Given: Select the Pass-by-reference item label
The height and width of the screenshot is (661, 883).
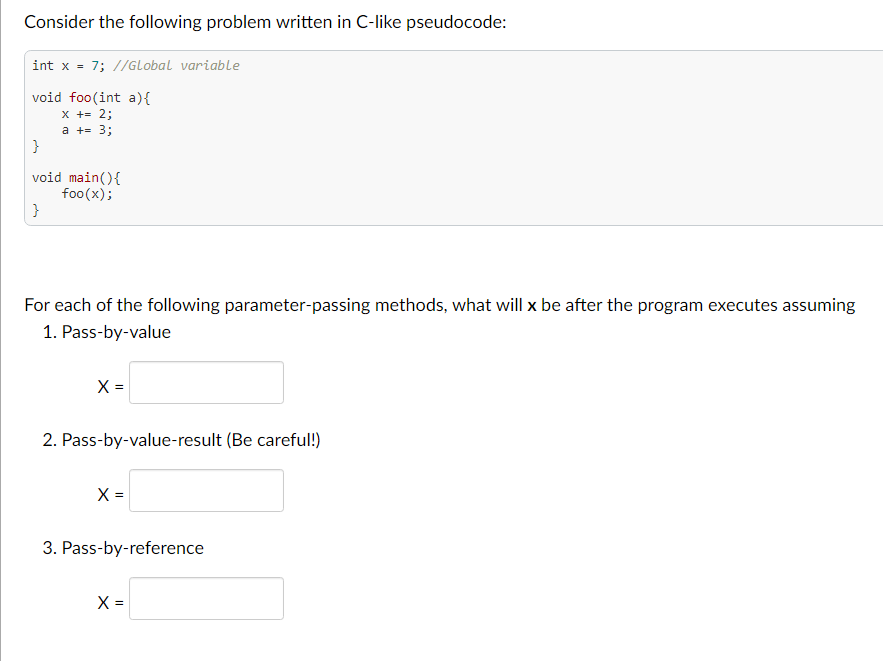Looking at the screenshot, I should click(x=123, y=548).
